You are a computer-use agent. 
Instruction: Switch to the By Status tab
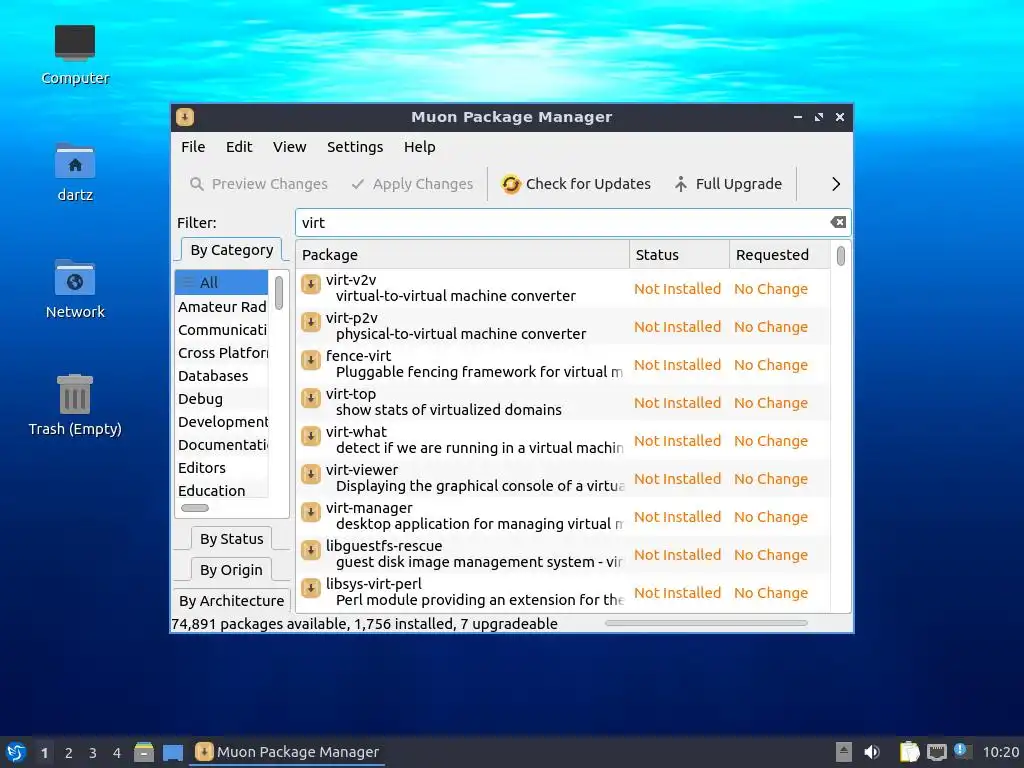231,539
